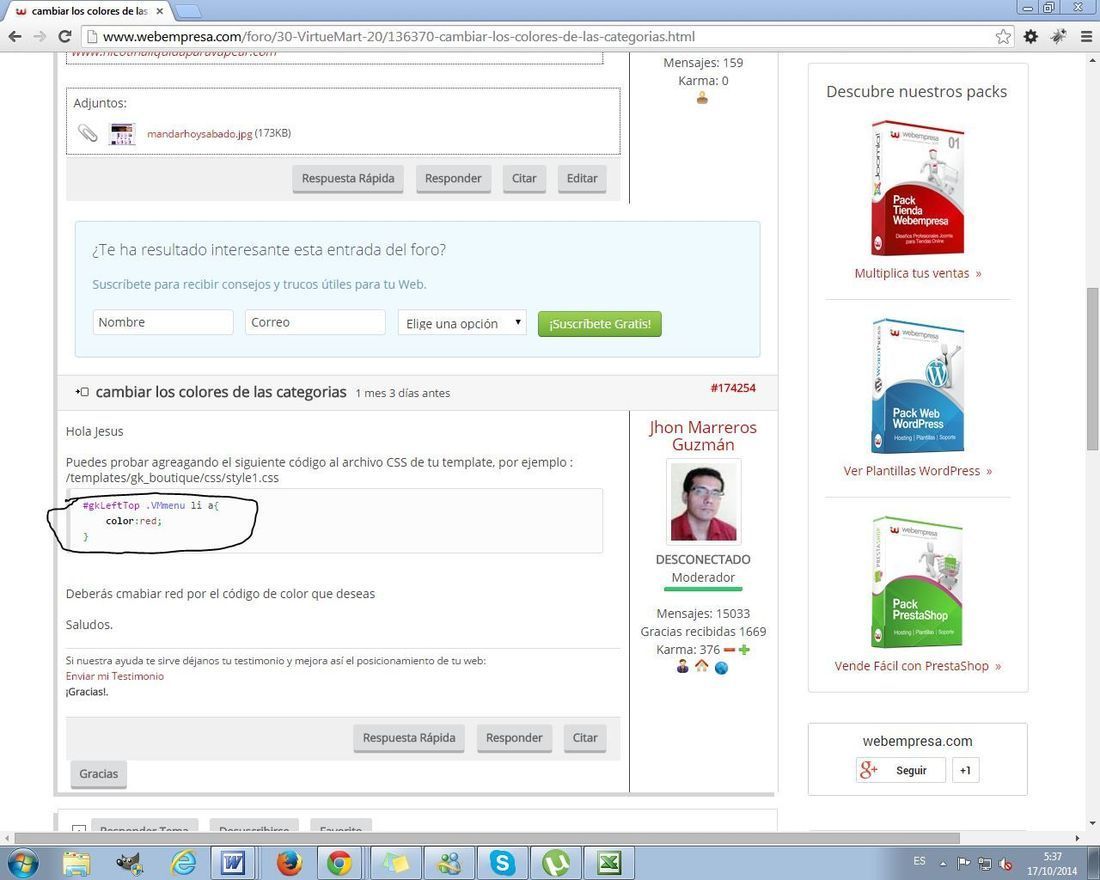This screenshot has height=880, width=1100.
Task: Open Chrome's hamburger menu
Action: [1085, 36]
